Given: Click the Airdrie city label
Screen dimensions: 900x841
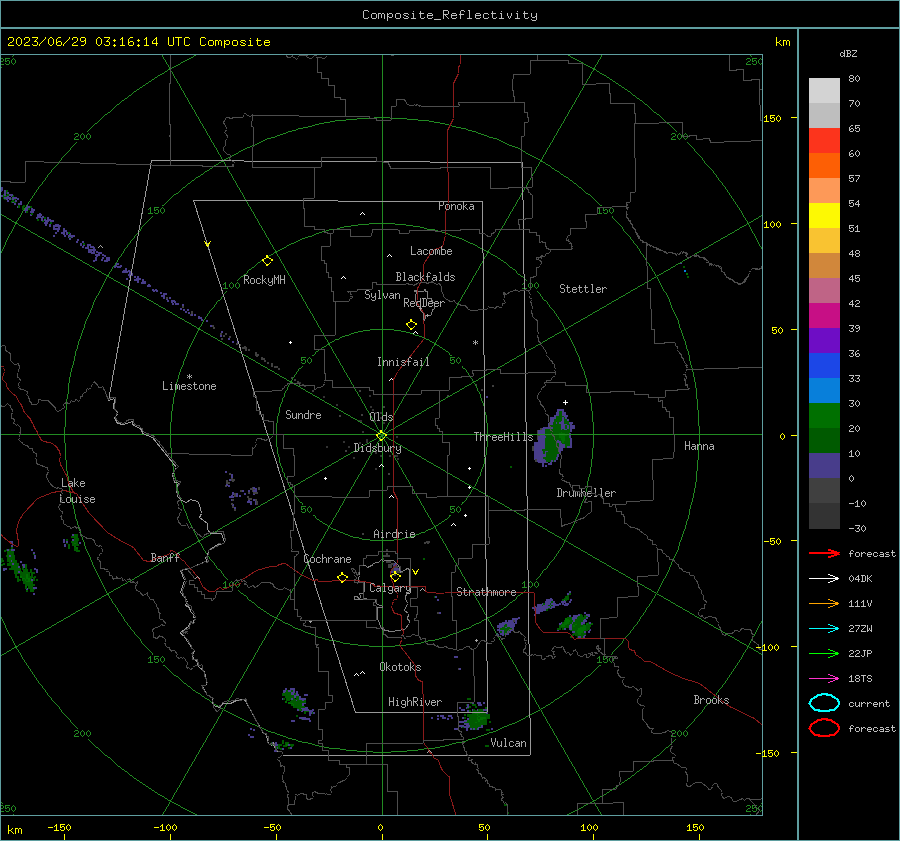Looking at the screenshot, I should pyautogui.click(x=394, y=534).
